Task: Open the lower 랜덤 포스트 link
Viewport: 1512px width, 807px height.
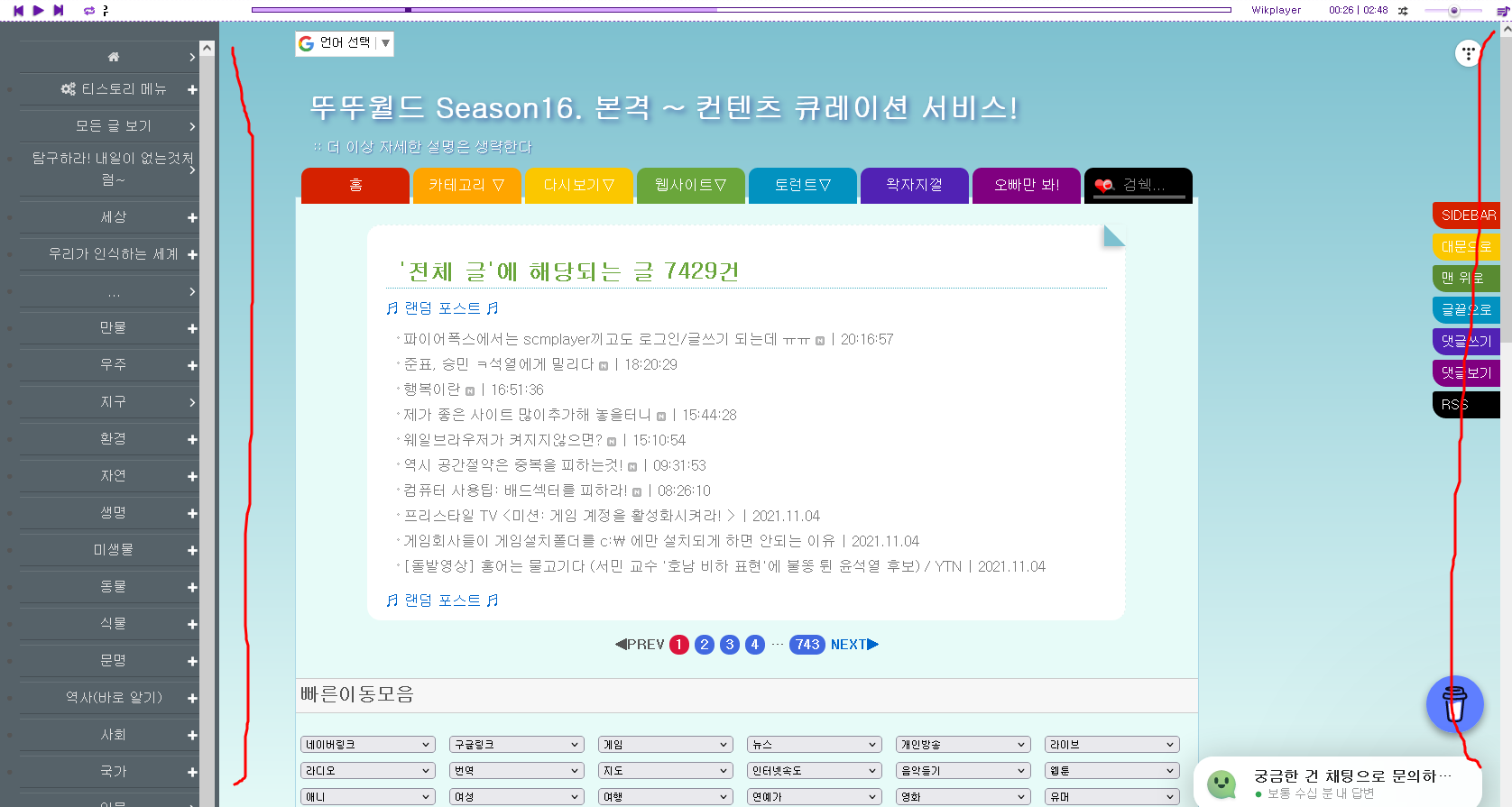Action: 442,601
